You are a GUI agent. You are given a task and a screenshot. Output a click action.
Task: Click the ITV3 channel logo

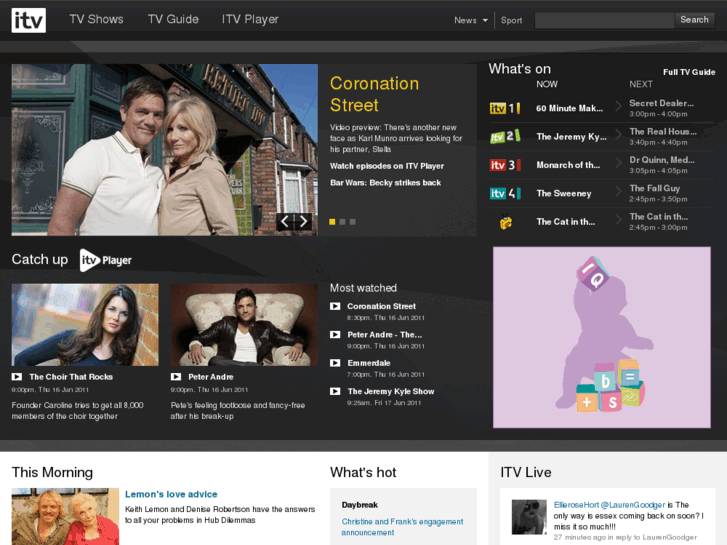tap(505, 165)
